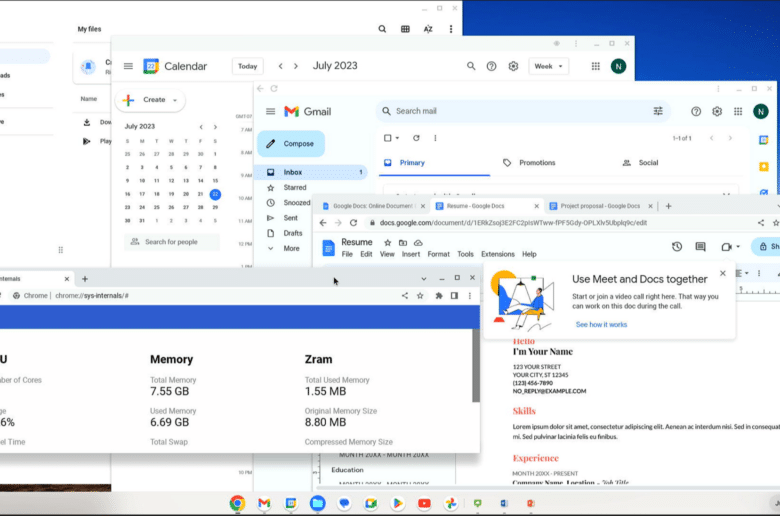Image resolution: width=780 pixels, height=516 pixels.
Task: Open Calendar help question mark
Action: [491, 66]
